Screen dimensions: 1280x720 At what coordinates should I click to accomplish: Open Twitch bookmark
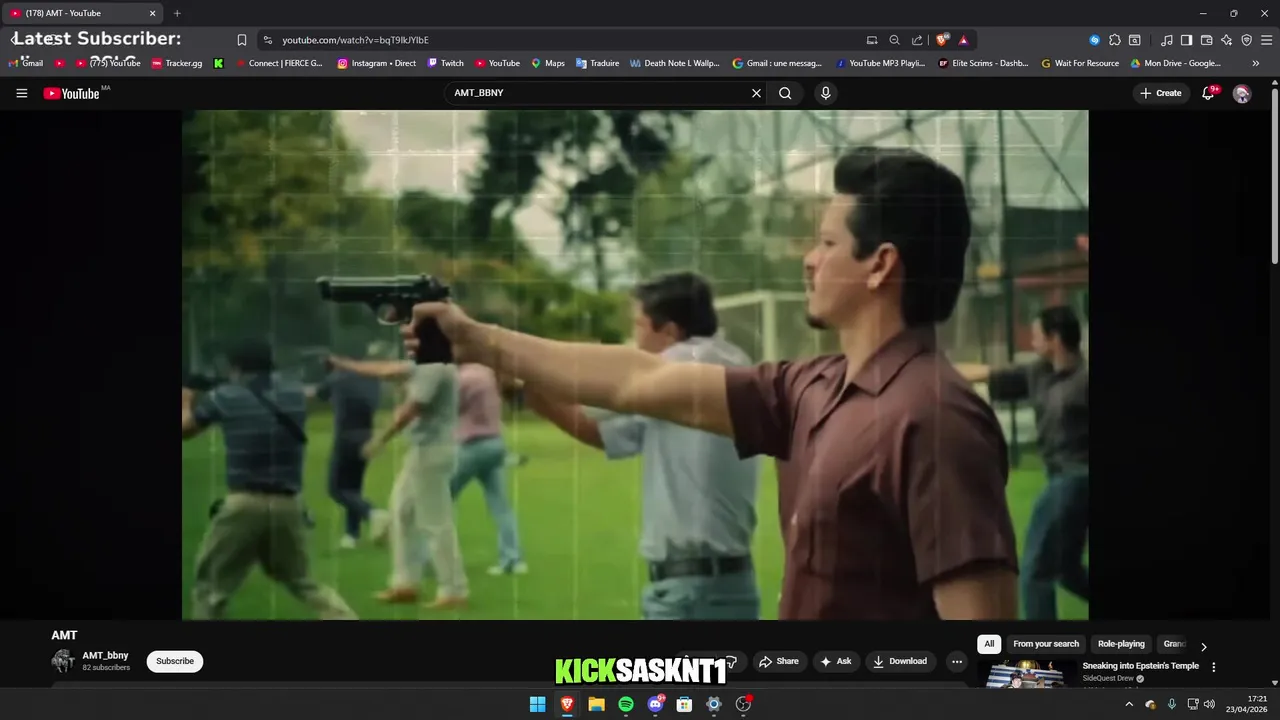(x=446, y=63)
